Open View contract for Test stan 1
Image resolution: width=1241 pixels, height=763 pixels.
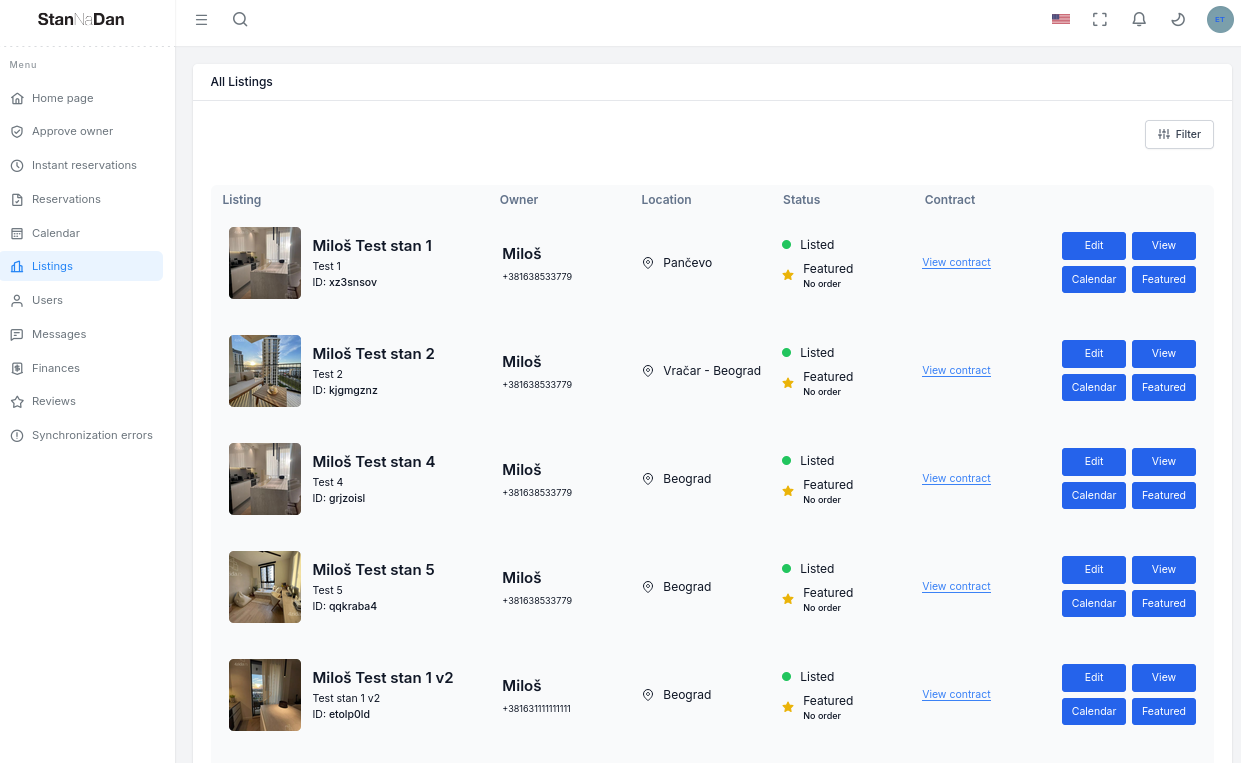pos(956,262)
